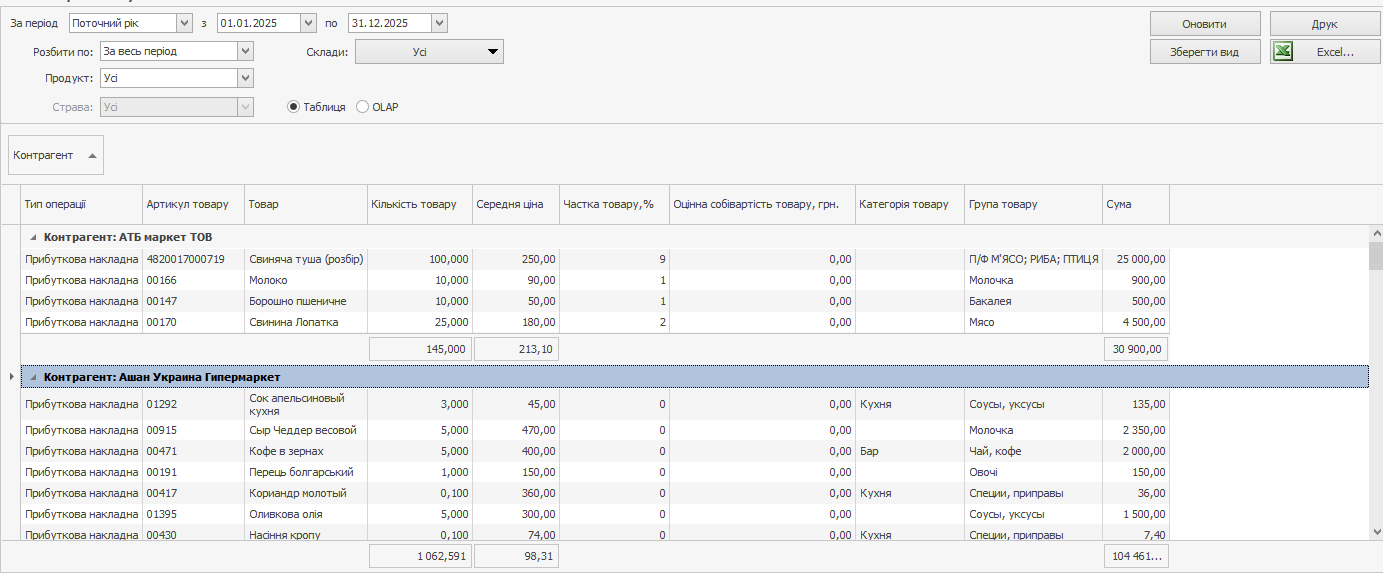This screenshot has width=1383, height=573.
Task: Click the Excel export icon
Action: (1285, 52)
